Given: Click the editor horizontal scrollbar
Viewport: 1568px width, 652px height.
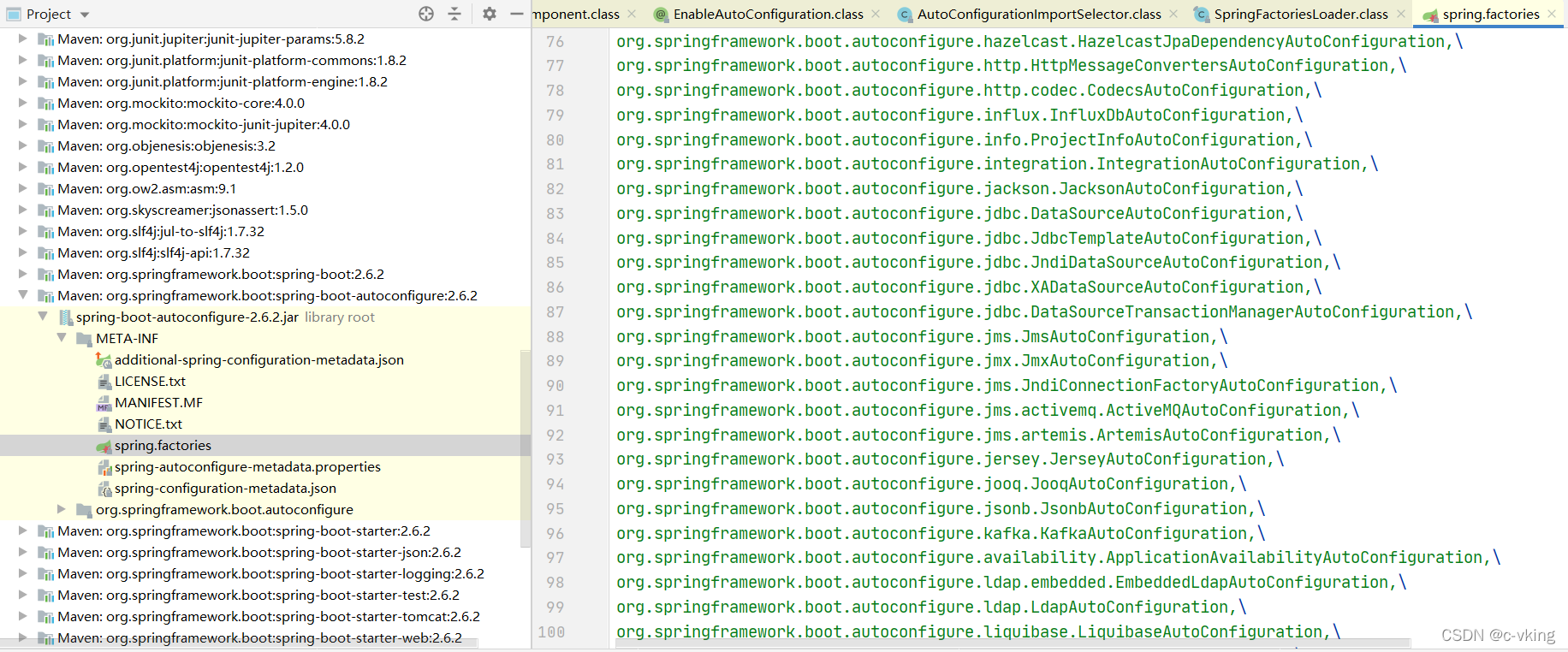Looking at the screenshot, I should click(1013, 643).
